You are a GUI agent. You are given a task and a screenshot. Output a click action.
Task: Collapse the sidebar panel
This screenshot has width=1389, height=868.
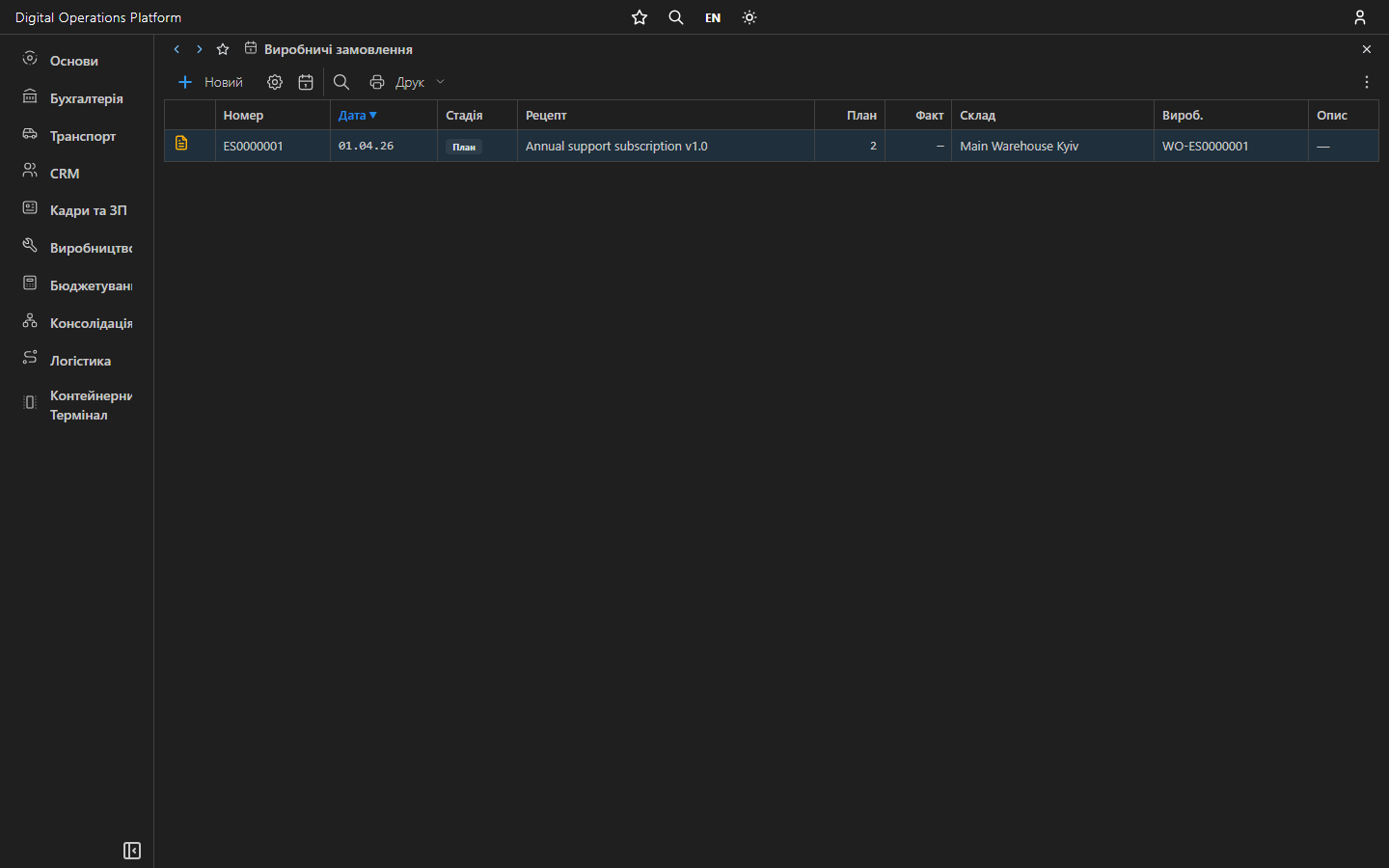(x=132, y=851)
